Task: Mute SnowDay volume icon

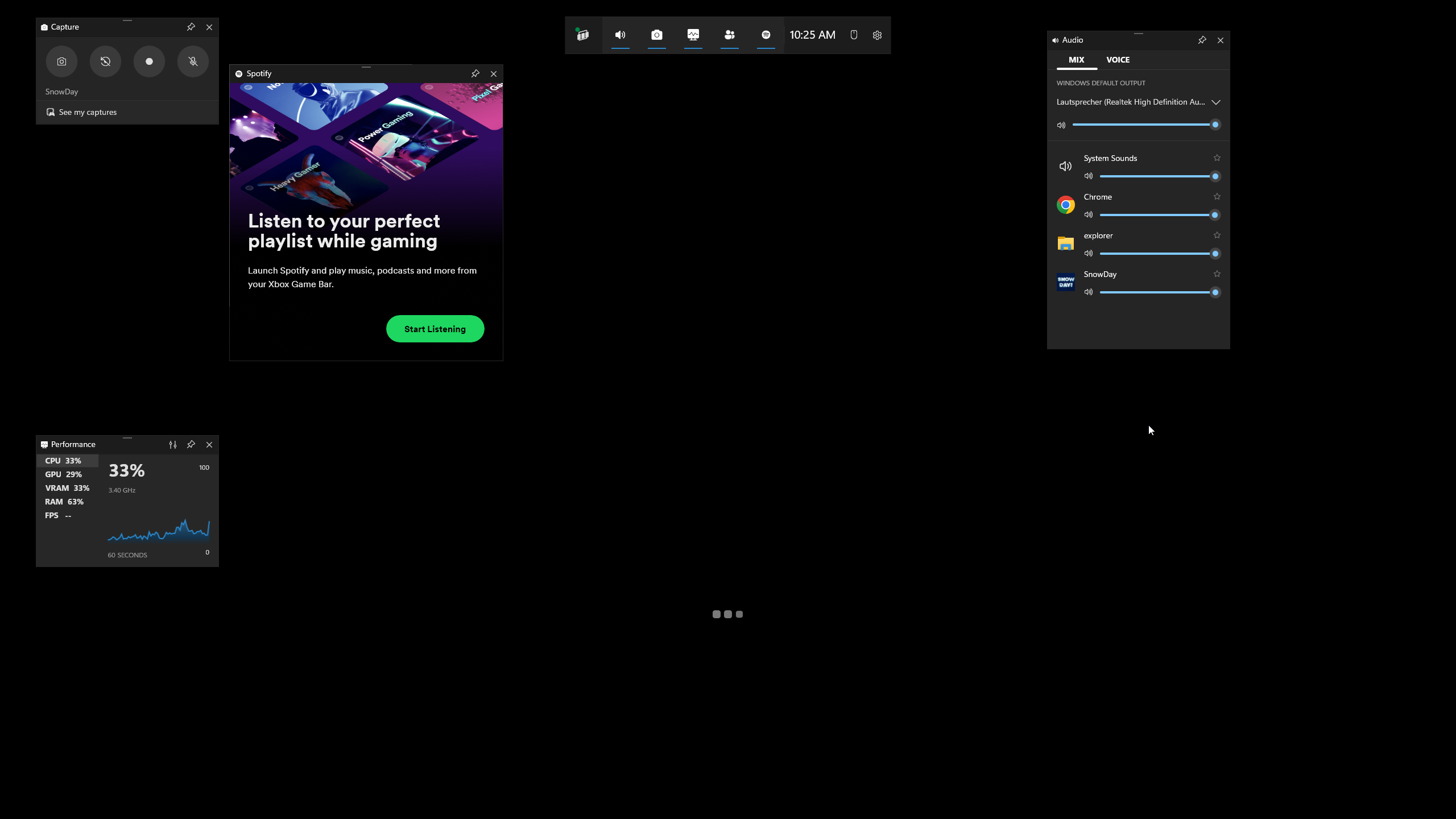Action: [x=1089, y=292]
